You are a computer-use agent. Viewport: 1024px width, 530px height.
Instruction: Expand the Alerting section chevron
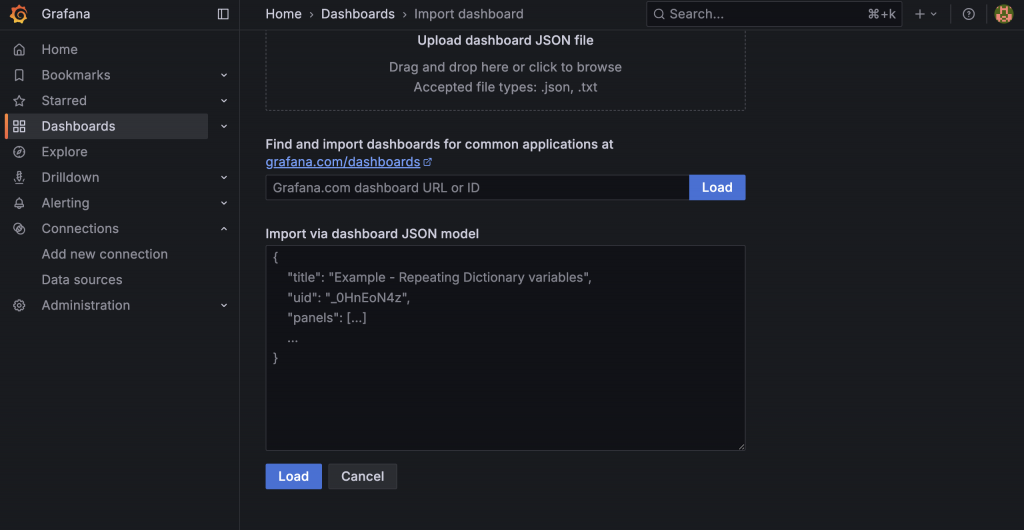(224, 203)
